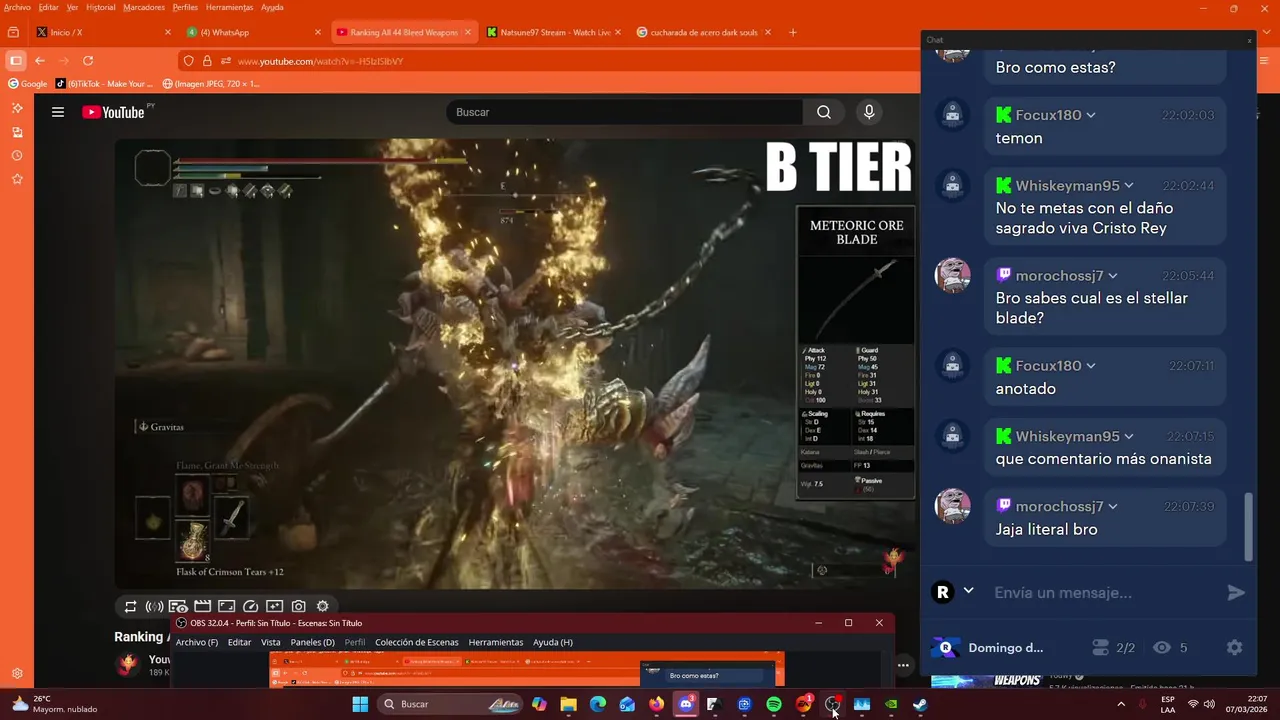The height and width of the screenshot is (720, 1280).
Task: Open OBS Archivo menu
Action: [x=196, y=642]
